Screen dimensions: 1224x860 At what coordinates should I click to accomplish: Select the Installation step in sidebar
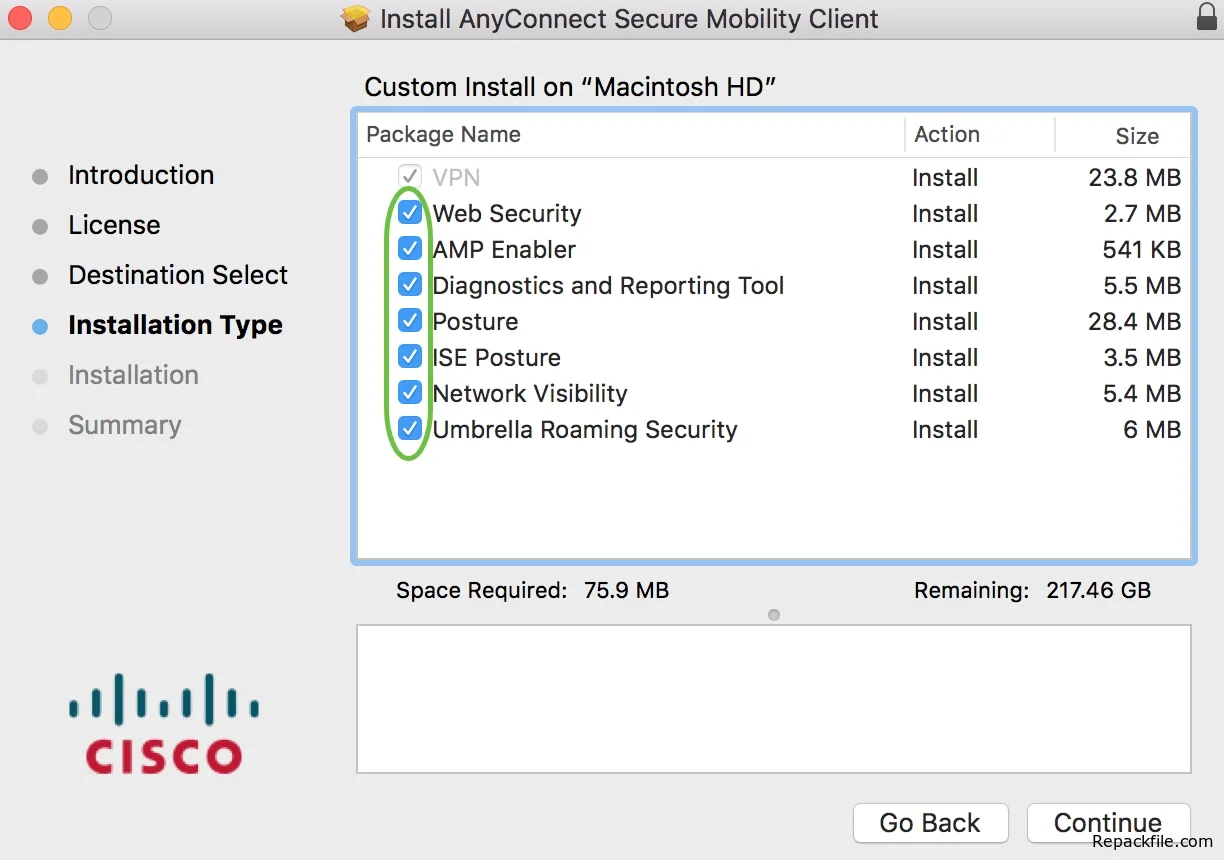pyautogui.click(x=133, y=375)
